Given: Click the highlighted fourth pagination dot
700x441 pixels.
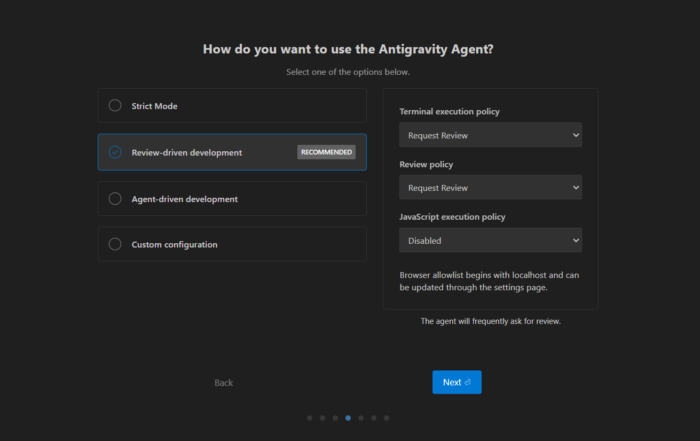Looking at the screenshot, I should tap(348, 418).
